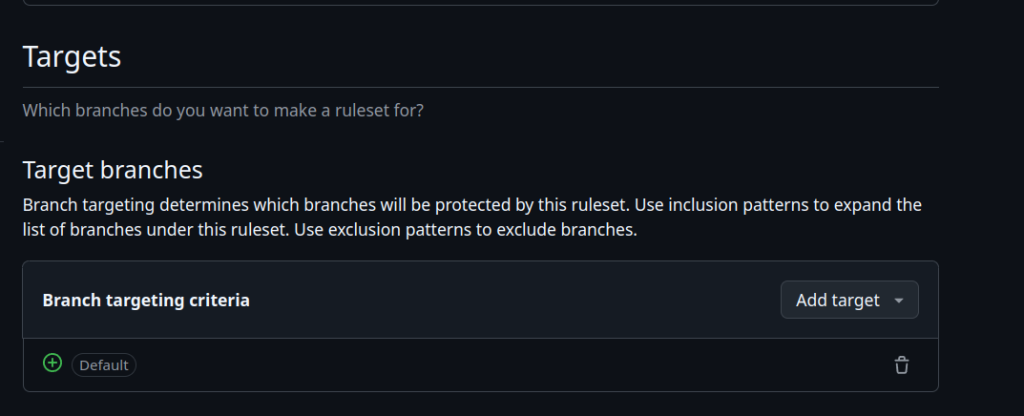1024x416 pixels.
Task: Click the Targets section heading
Action: pyautogui.click(x=72, y=57)
